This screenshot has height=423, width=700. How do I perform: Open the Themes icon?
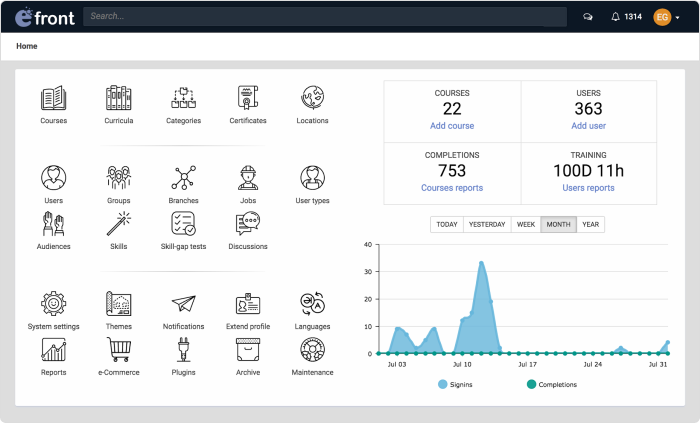point(118,304)
